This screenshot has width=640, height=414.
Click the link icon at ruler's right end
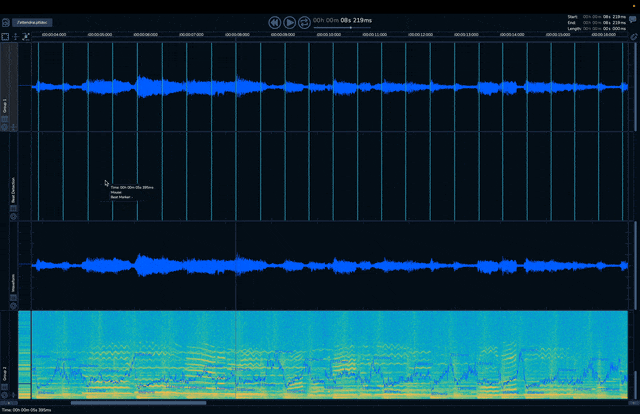(633, 36)
